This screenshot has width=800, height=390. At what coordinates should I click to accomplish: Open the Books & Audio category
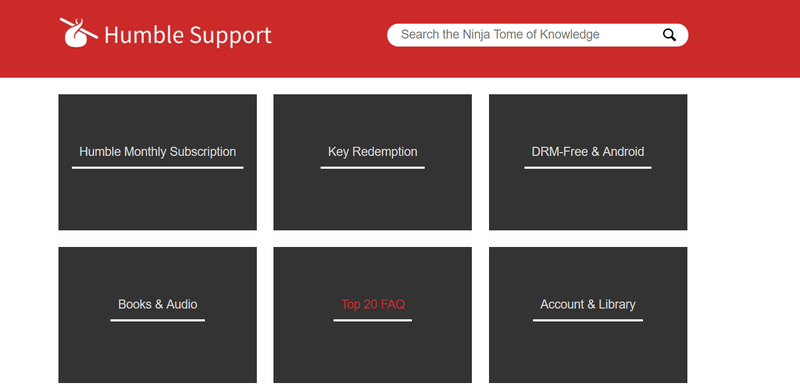click(x=158, y=314)
